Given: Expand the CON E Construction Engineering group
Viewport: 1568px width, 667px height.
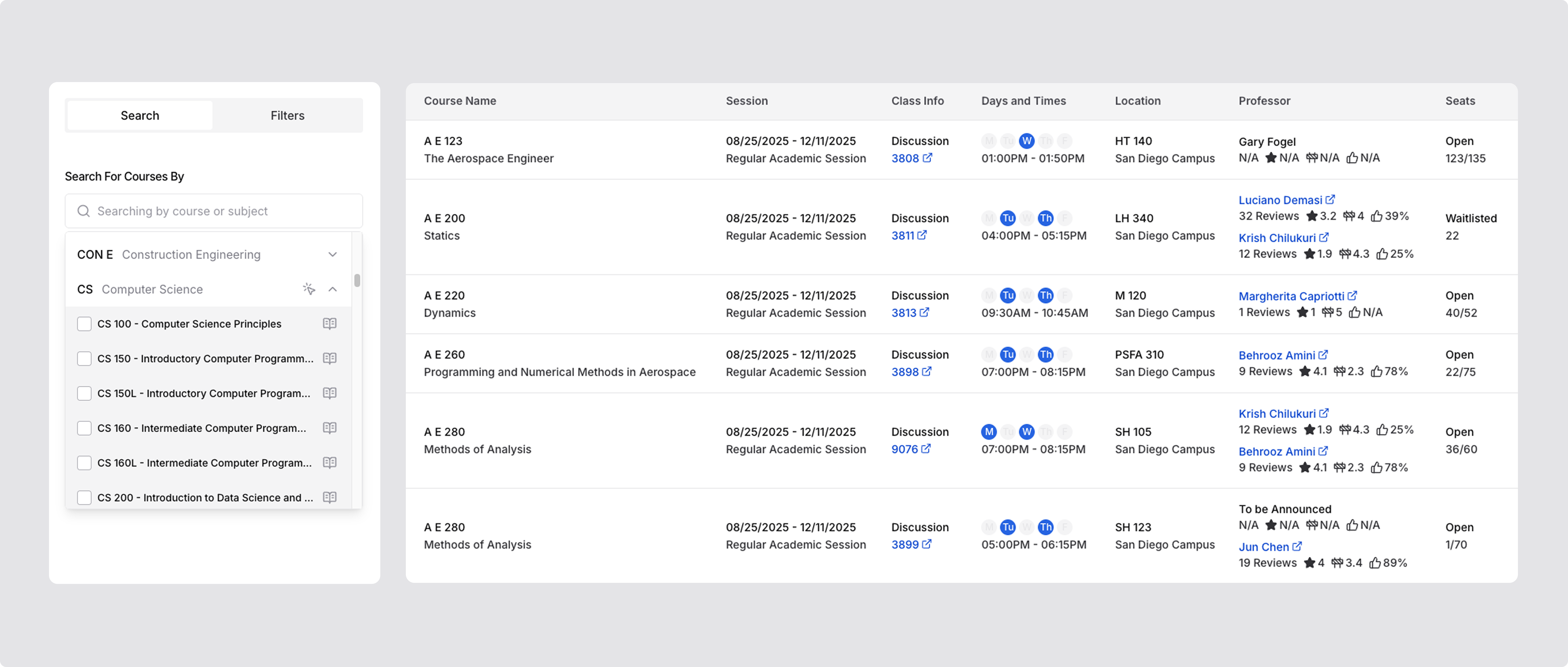Looking at the screenshot, I should point(332,254).
